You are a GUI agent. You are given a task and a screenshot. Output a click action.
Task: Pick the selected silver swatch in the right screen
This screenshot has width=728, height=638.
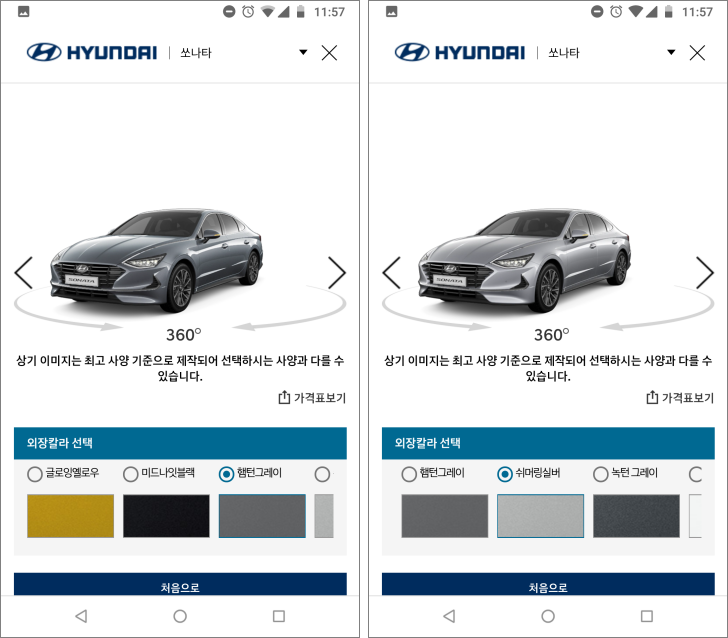point(540,516)
